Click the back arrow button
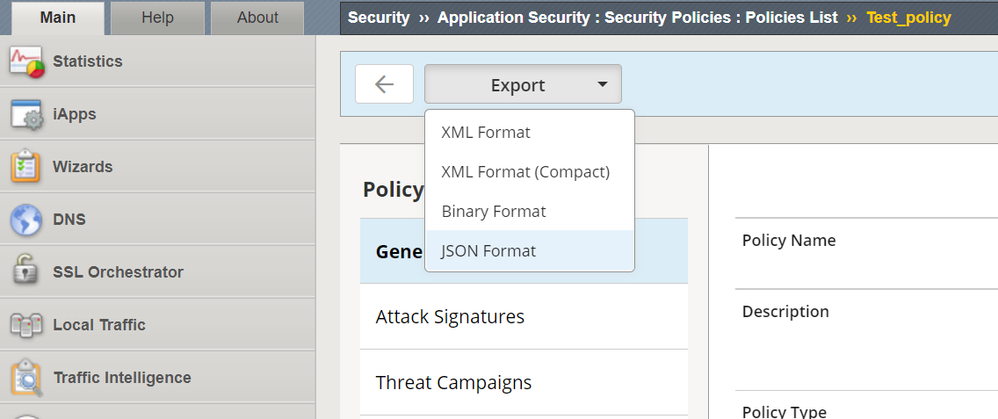 click(384, 85)
